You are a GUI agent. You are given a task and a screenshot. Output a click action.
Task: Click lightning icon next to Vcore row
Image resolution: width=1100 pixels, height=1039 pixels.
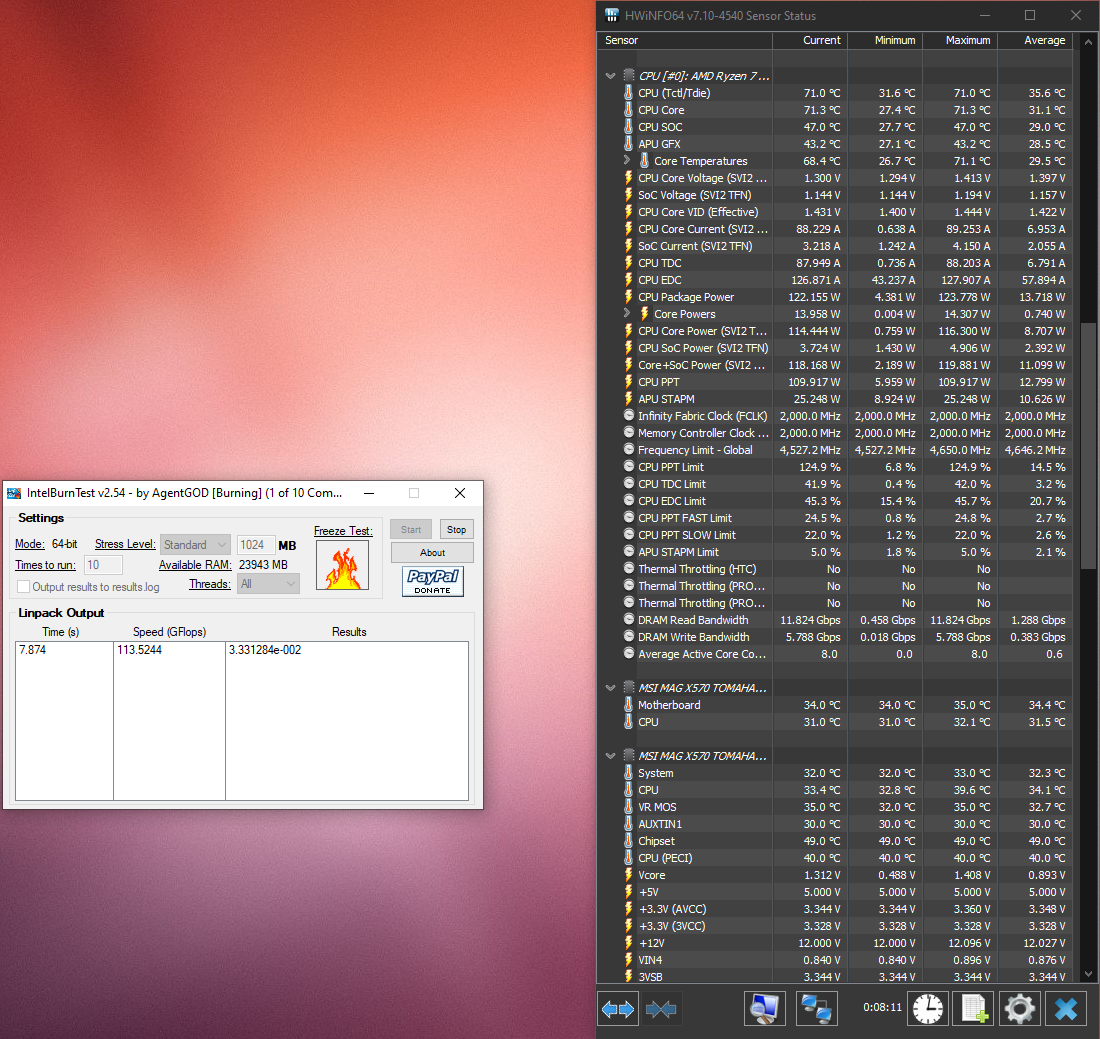point(629,875)
